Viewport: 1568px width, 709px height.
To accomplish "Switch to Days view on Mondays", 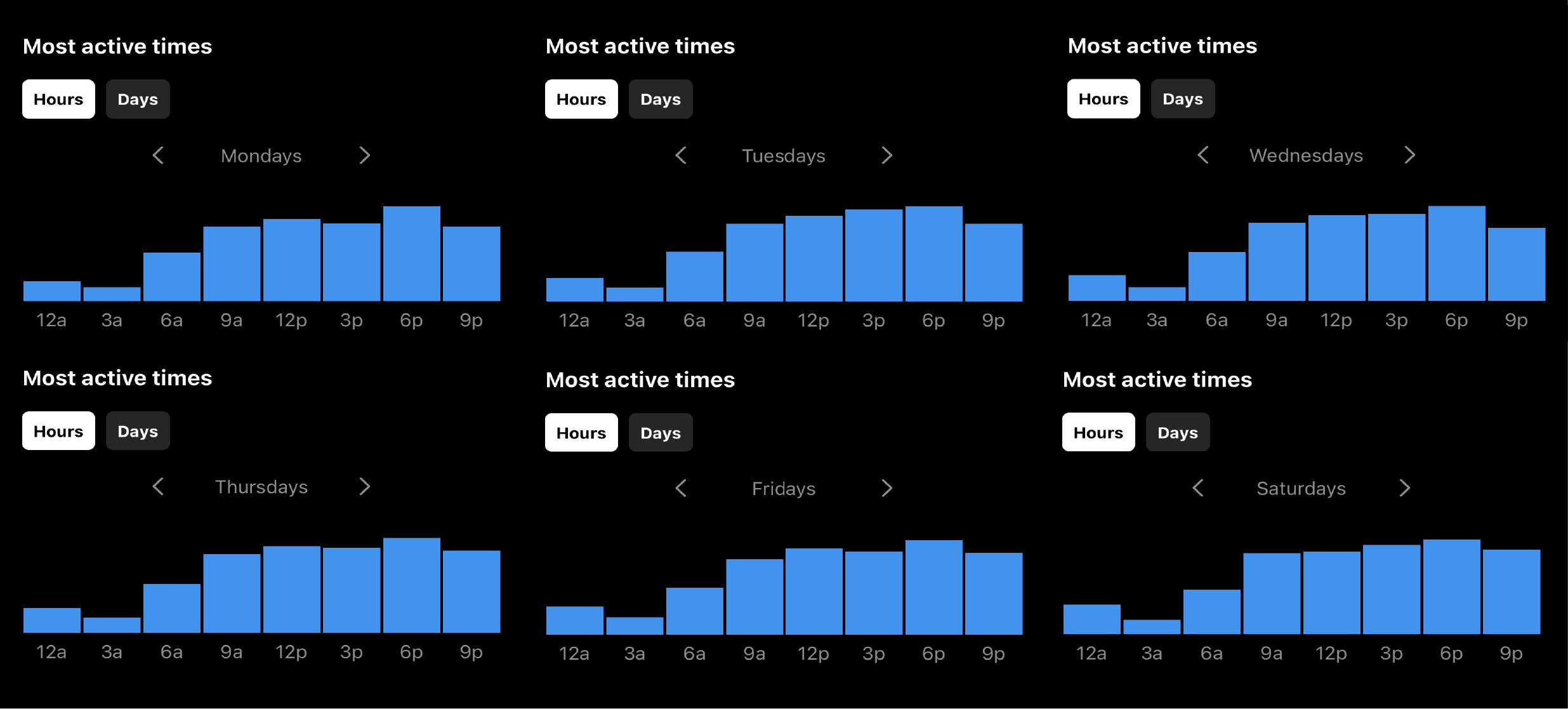I will (138, 98).
